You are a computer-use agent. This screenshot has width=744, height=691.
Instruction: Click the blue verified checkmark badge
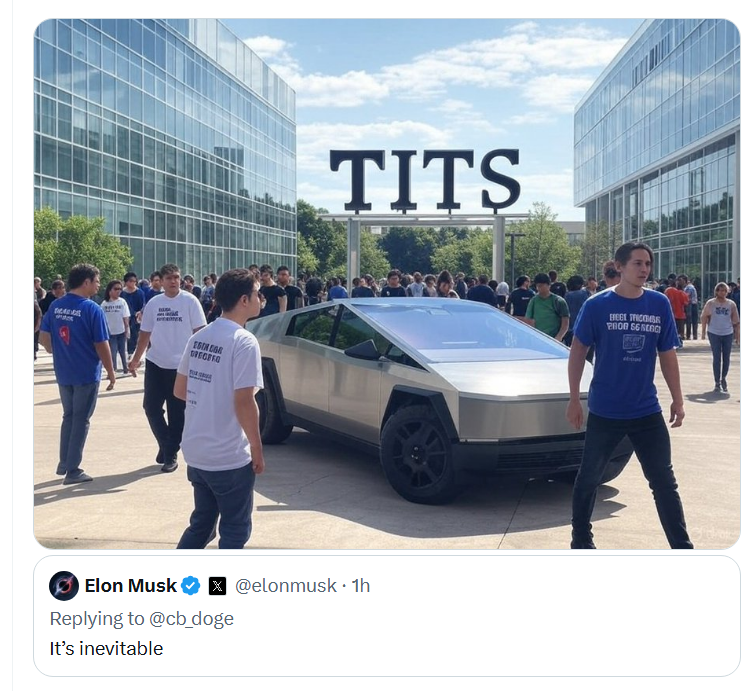[191, 586]
